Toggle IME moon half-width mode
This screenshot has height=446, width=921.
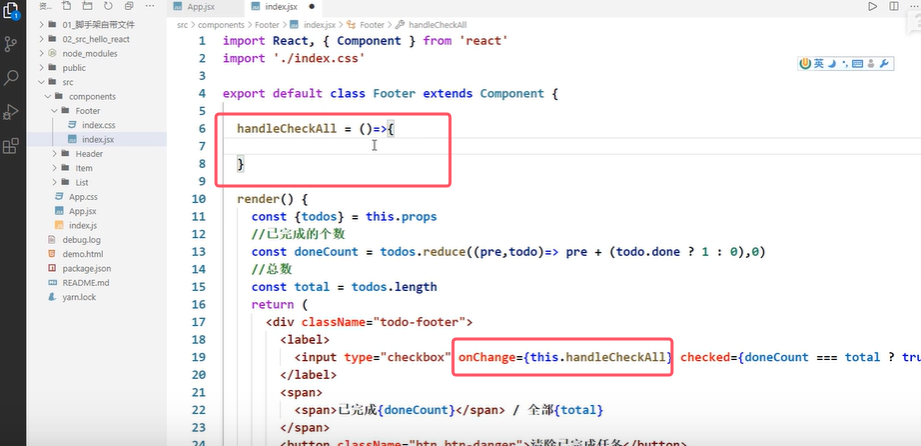(x=832, y=64)
